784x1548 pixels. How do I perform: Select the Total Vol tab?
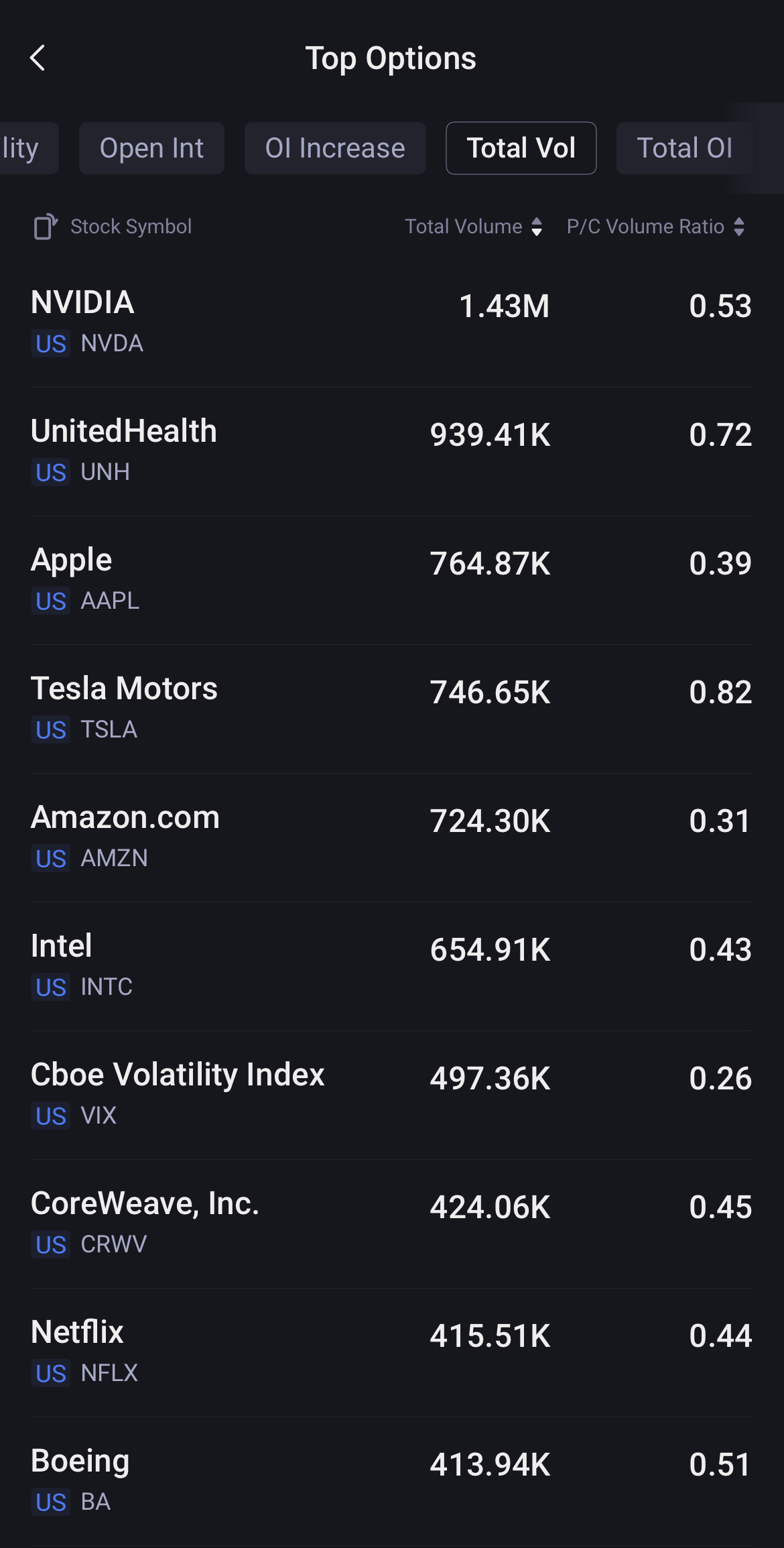[521, 148]
